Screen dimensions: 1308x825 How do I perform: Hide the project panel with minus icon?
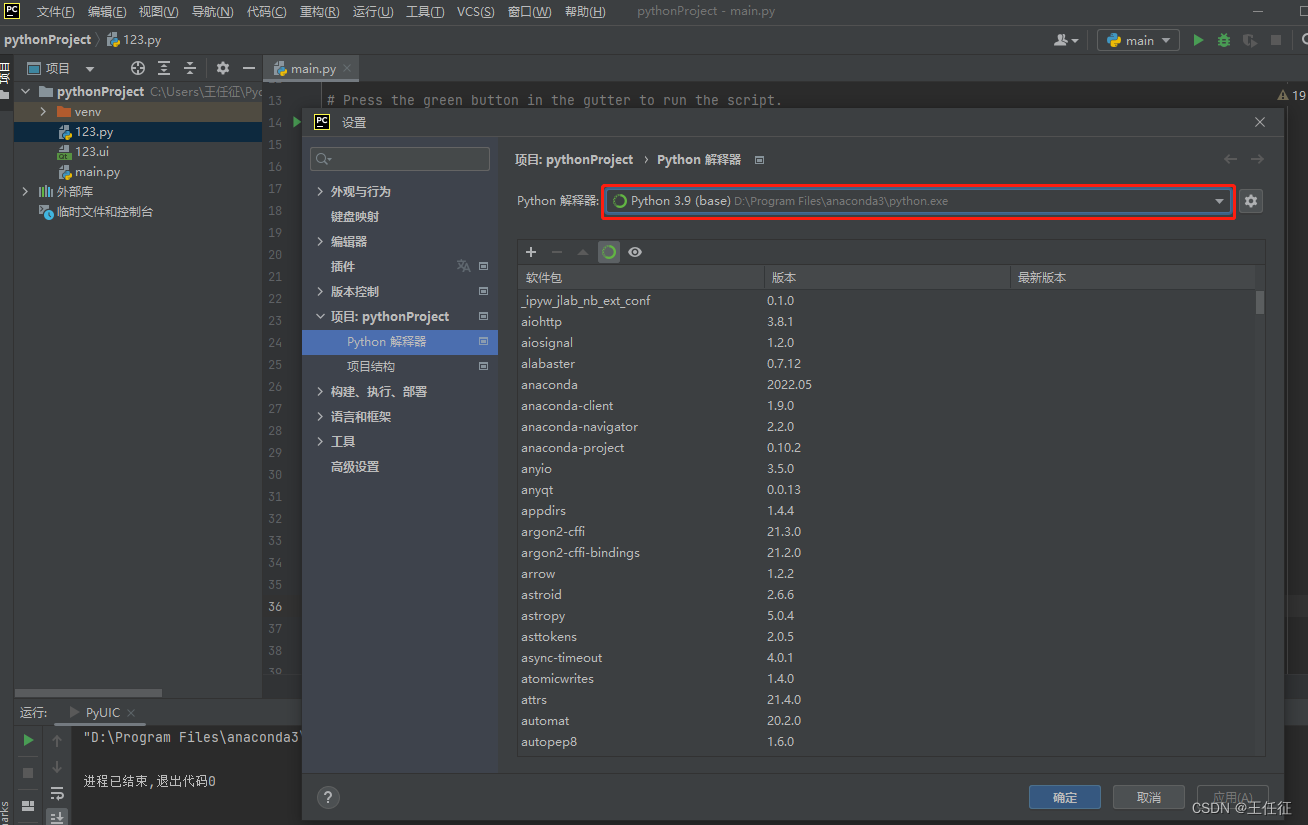click(x=249, y=68)
